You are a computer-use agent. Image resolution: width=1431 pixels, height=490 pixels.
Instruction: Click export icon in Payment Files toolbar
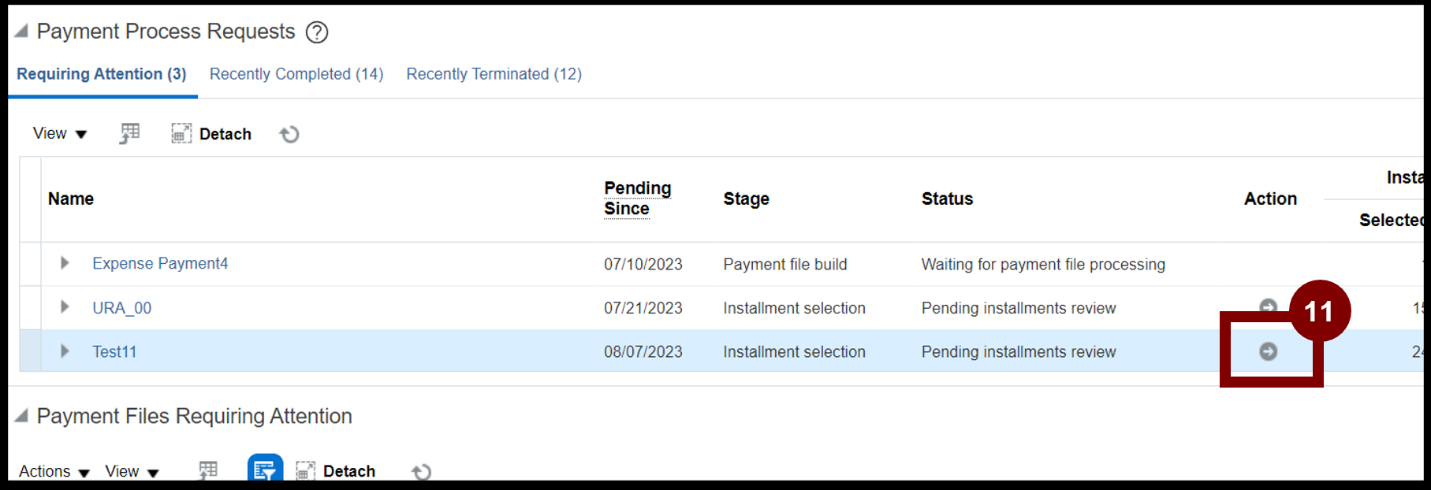(x=207, y=471)
